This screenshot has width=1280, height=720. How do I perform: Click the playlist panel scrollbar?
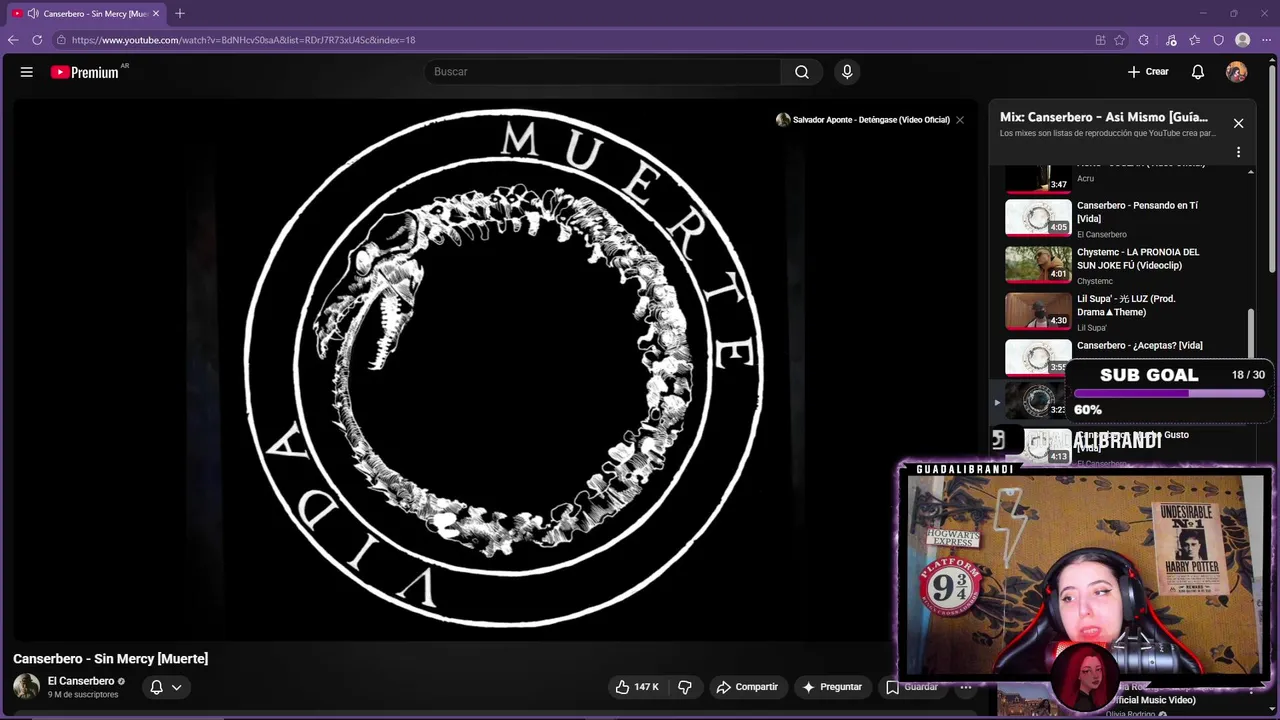pos(1251,333)
